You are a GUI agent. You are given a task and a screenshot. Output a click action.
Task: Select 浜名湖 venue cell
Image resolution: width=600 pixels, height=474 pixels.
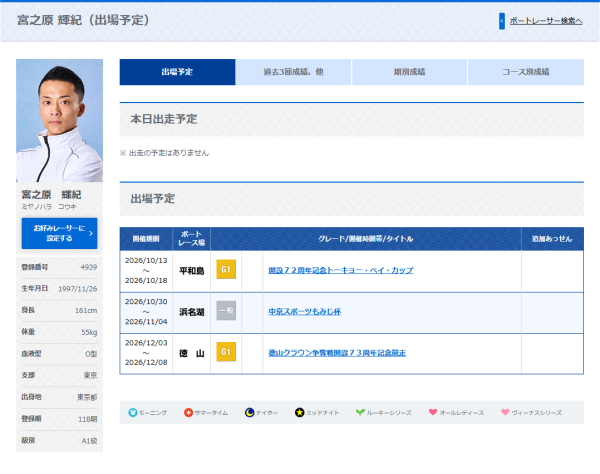(x=191, y=313)
